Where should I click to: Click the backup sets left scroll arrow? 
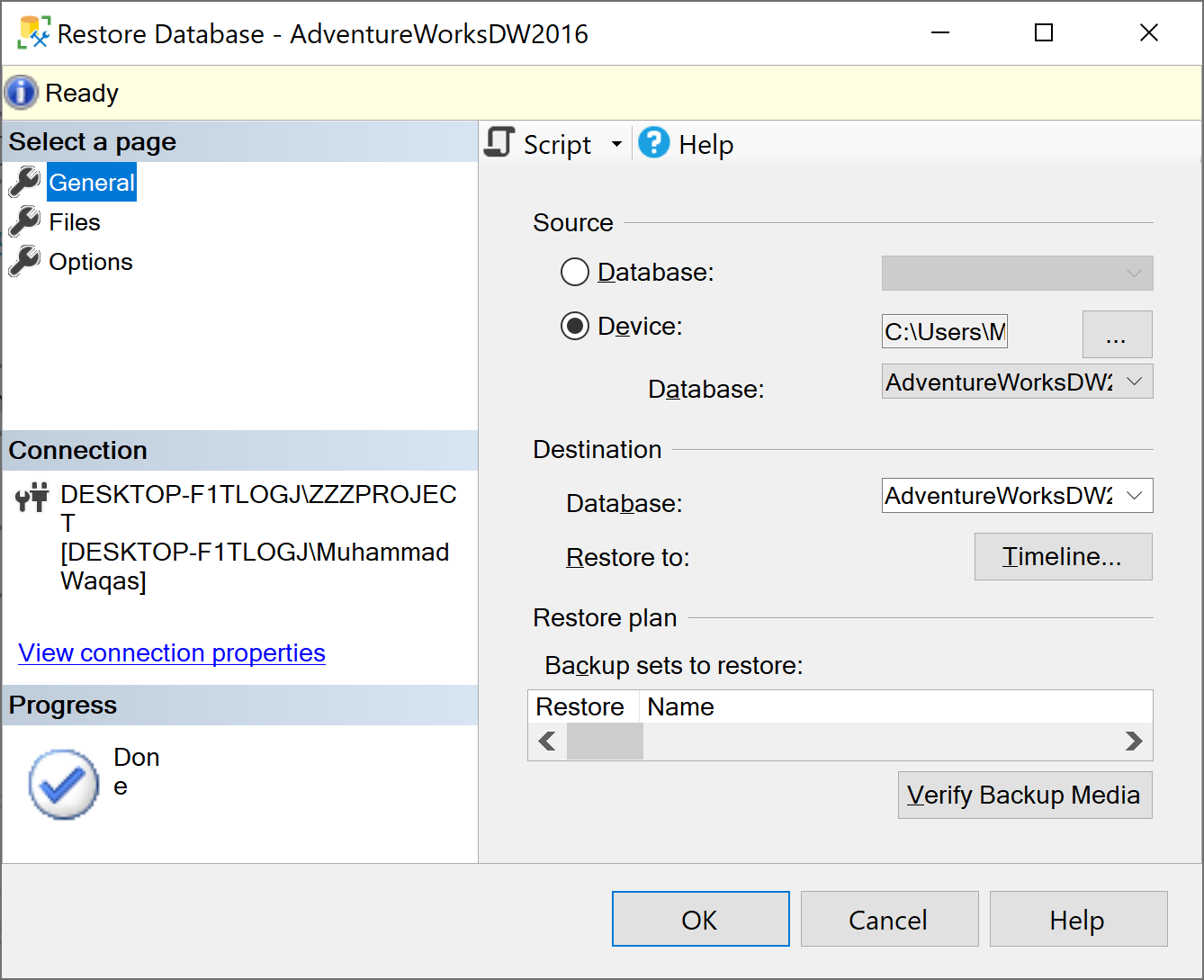tap(547, 741)
